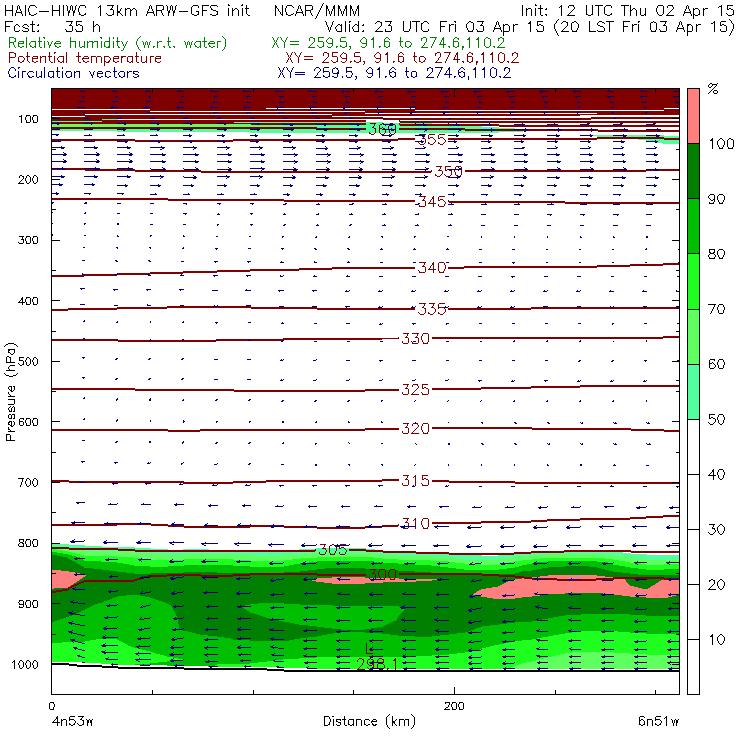740x740 pixels.
Task: Click the 330 contour label
Action: [416, 338]
